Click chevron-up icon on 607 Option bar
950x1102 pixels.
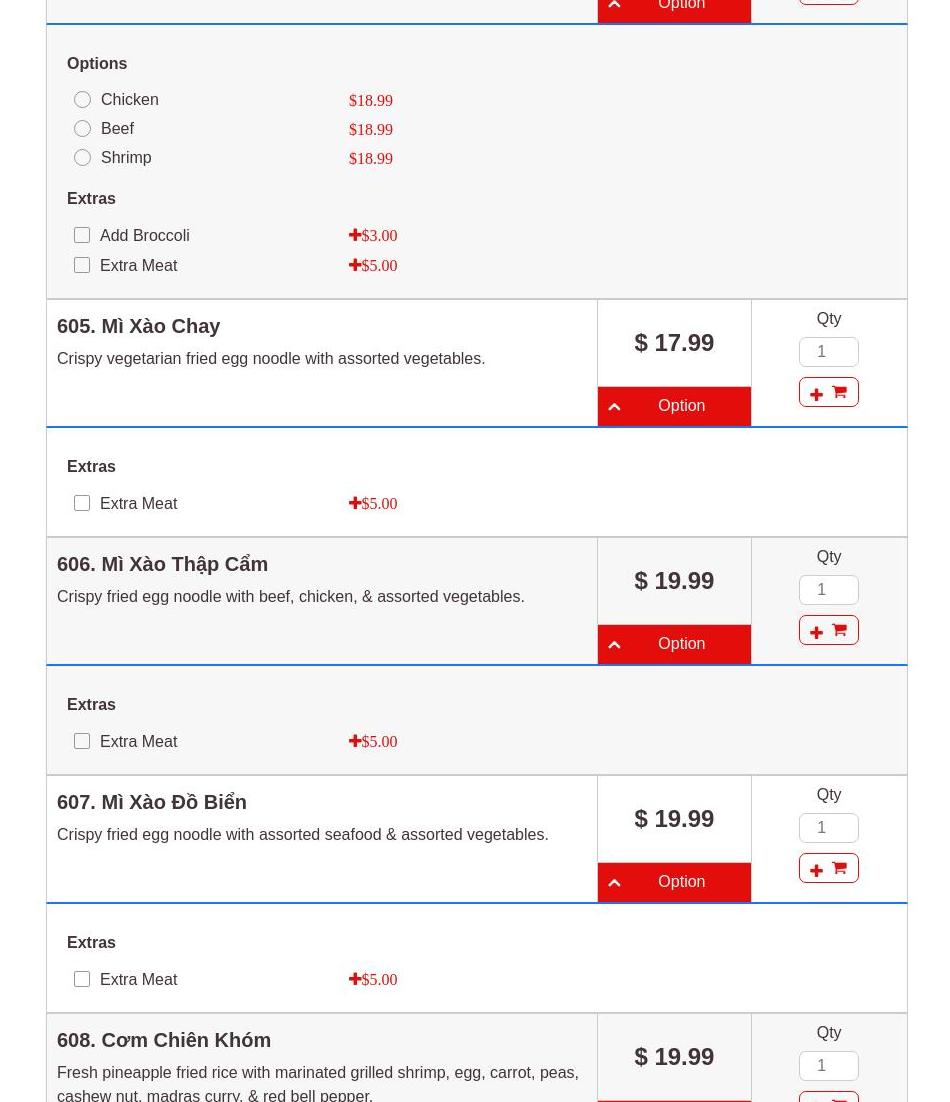[614, 883]
